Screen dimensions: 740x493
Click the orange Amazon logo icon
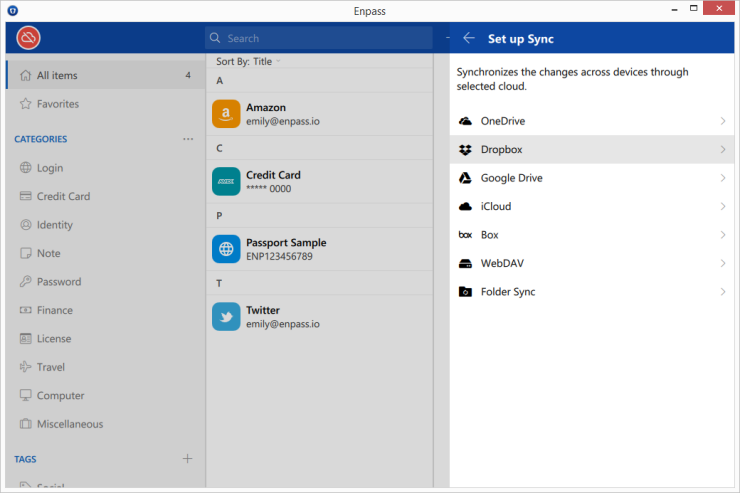pyautogui.click(x=226, y=114)
